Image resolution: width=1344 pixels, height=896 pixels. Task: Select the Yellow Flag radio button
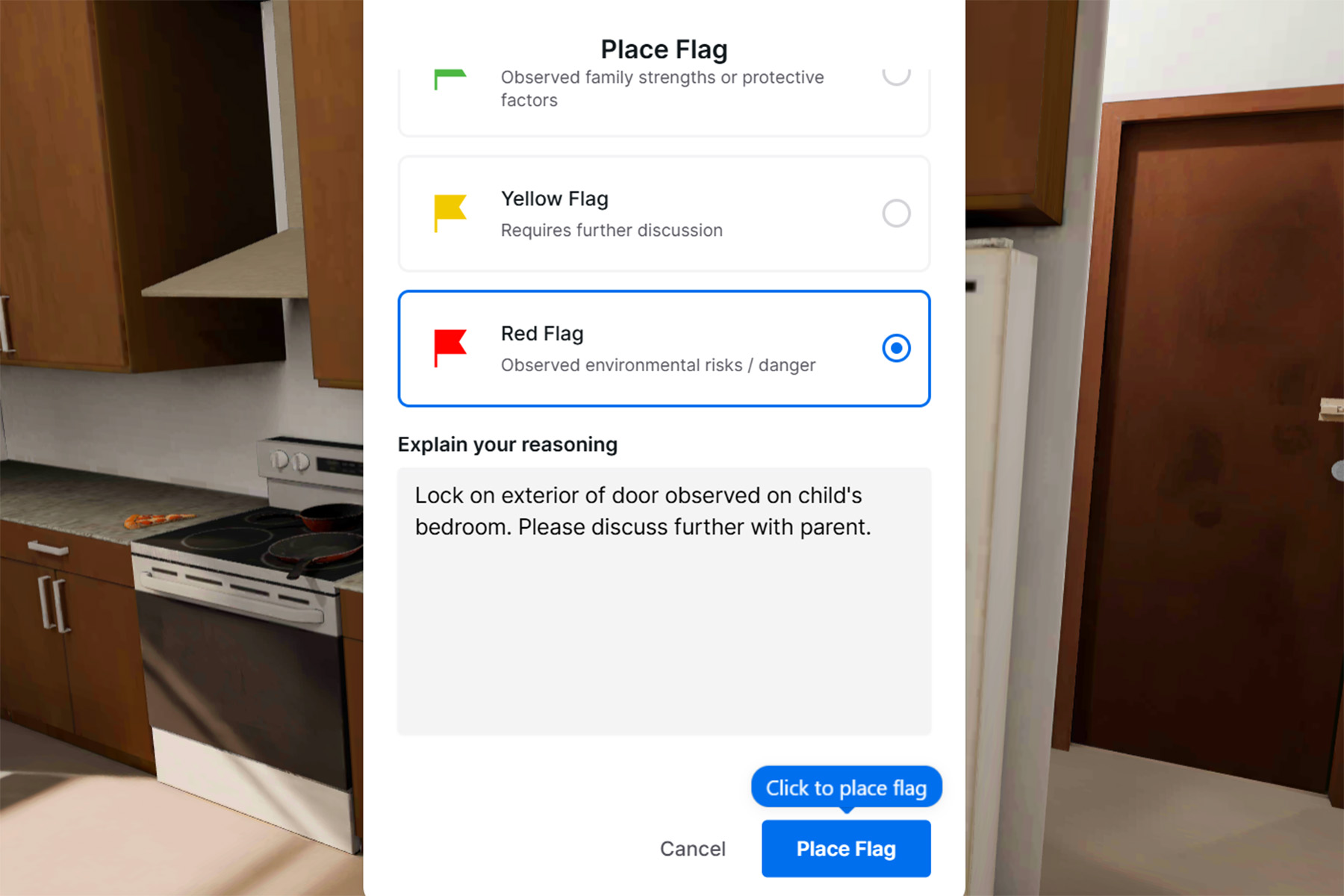(x=896, y=214)
